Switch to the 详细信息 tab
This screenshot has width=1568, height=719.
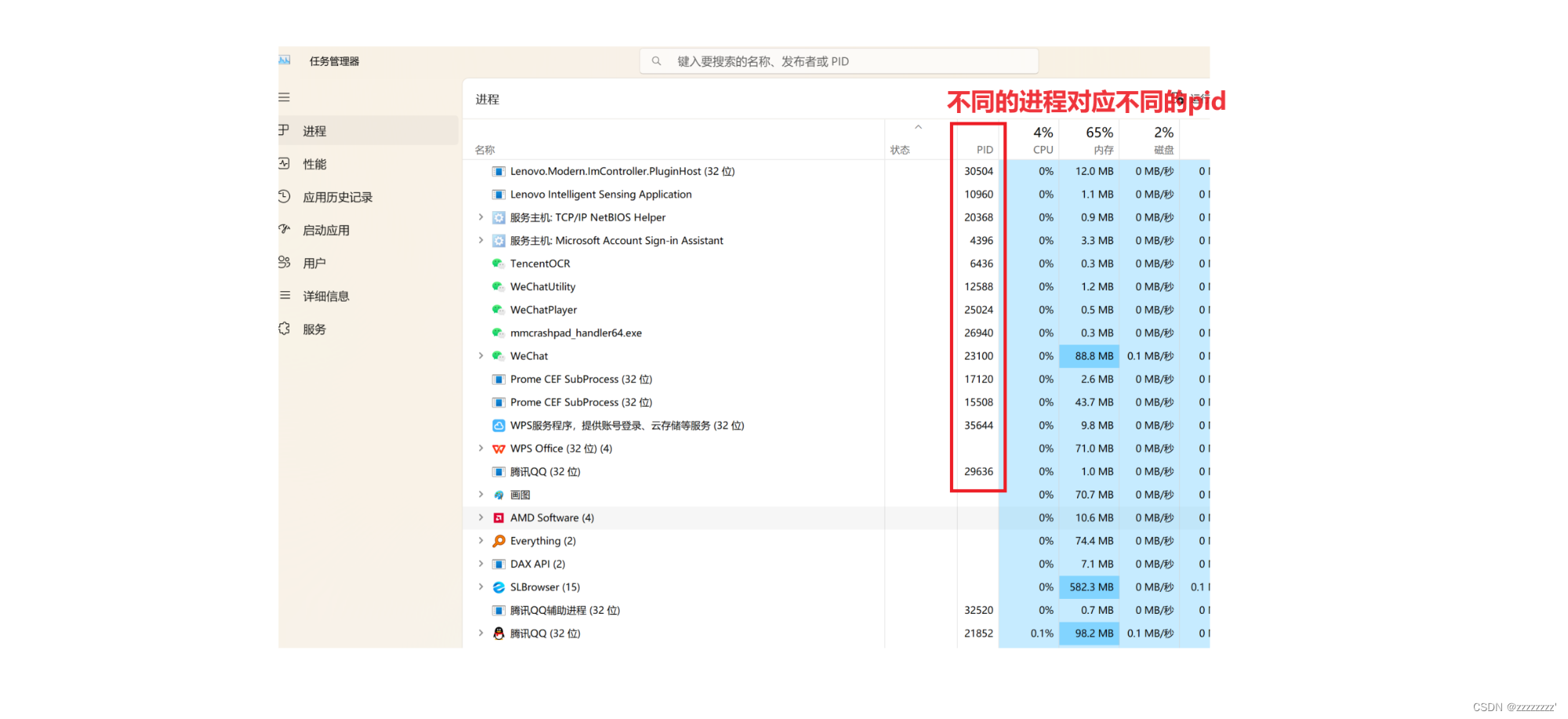point(368,295)
